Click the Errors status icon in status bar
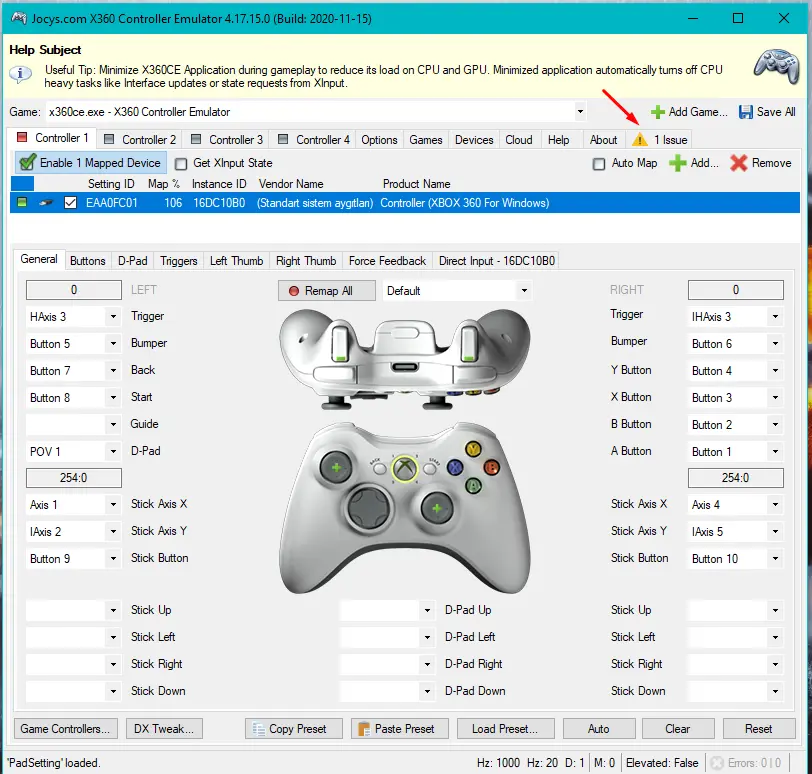Image resolution: width=812 pixels, height=774 pixels. pyautogui.click(x=717, y=763)
